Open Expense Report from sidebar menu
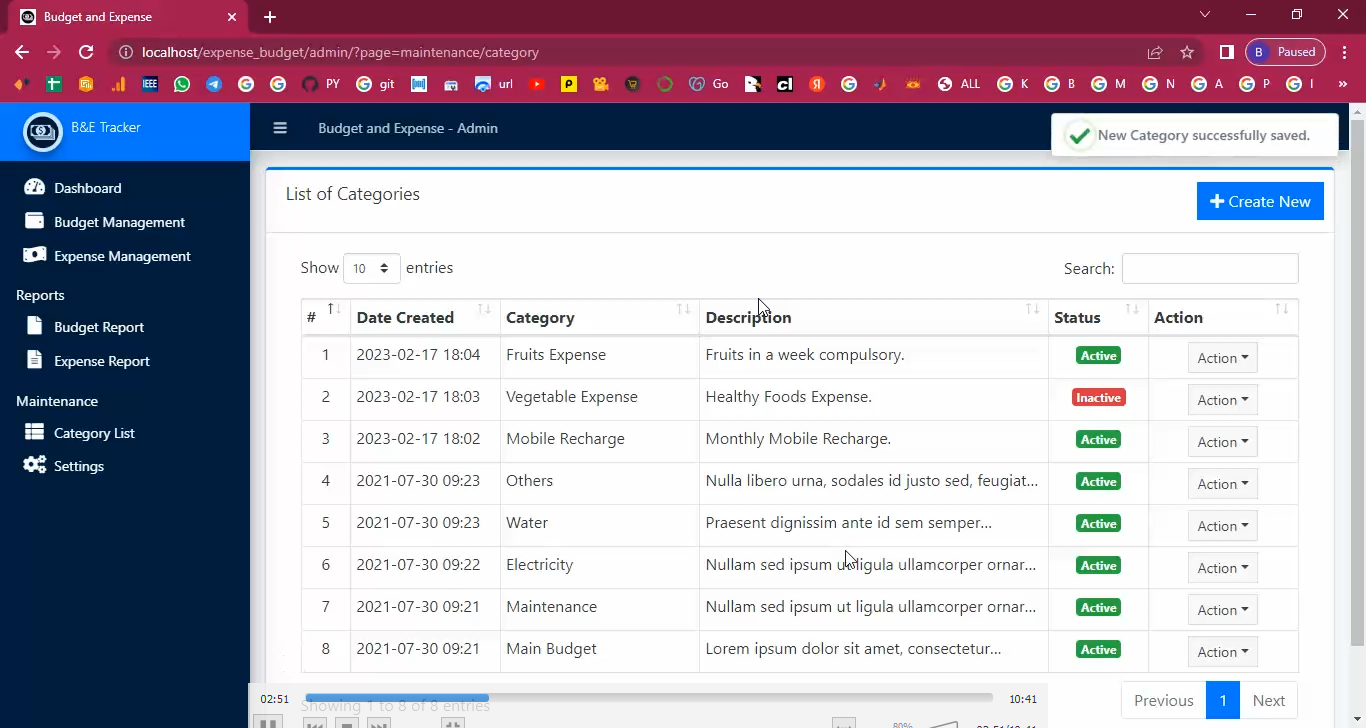The image size is (1366, 728). click(101, 361)
